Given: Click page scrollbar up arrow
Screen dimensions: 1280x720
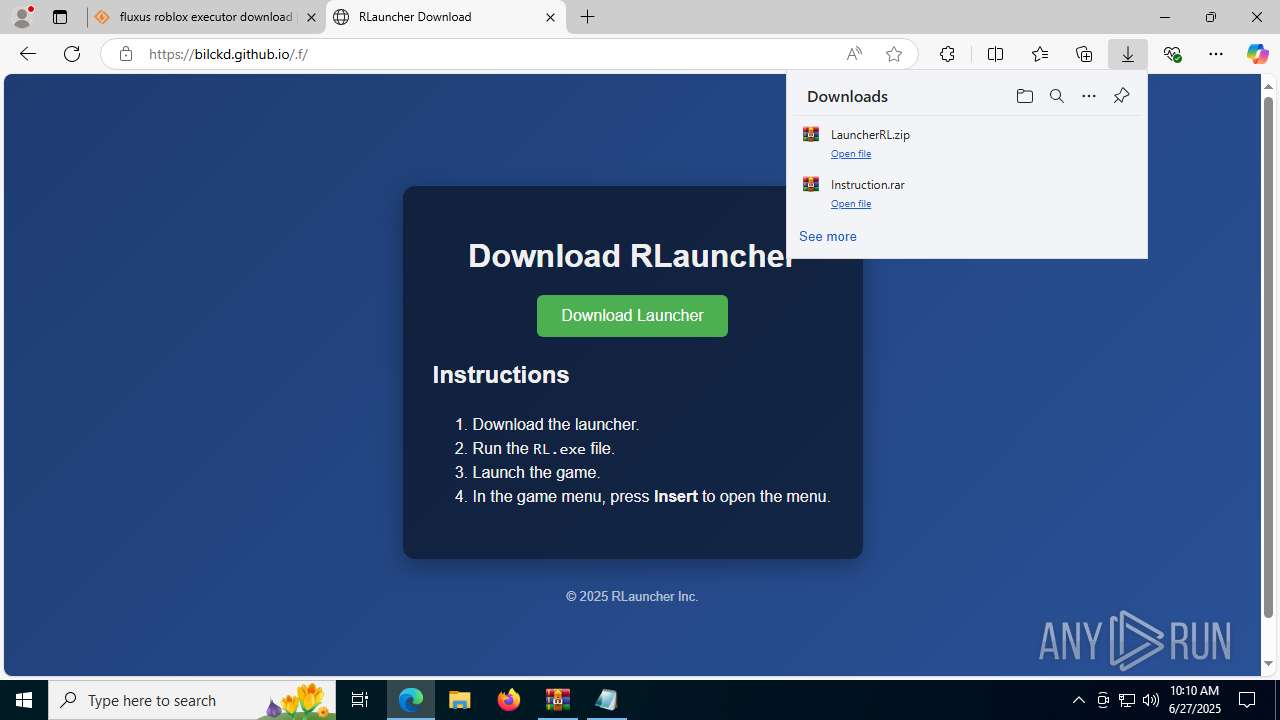Looking at the screenshot, I should click(x=1269, y=85).
